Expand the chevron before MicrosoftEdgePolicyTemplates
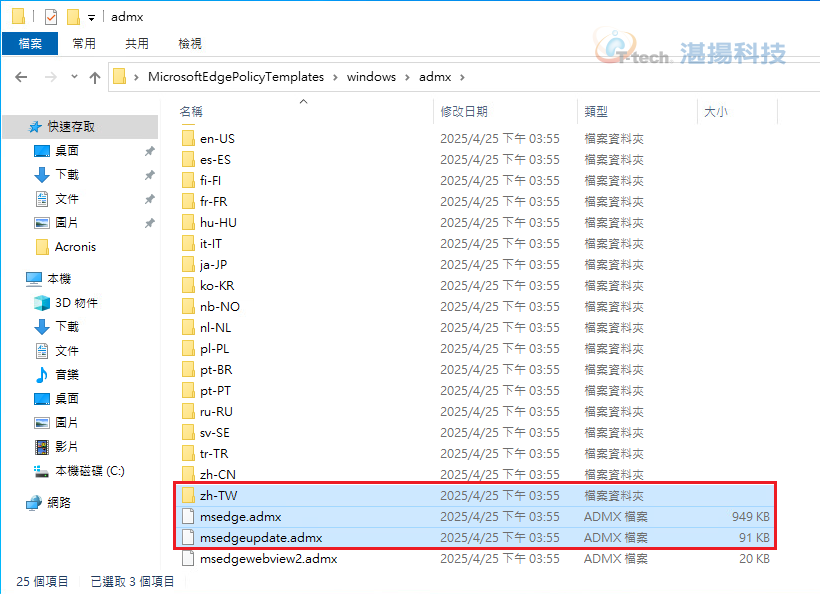 pos(136,77)
